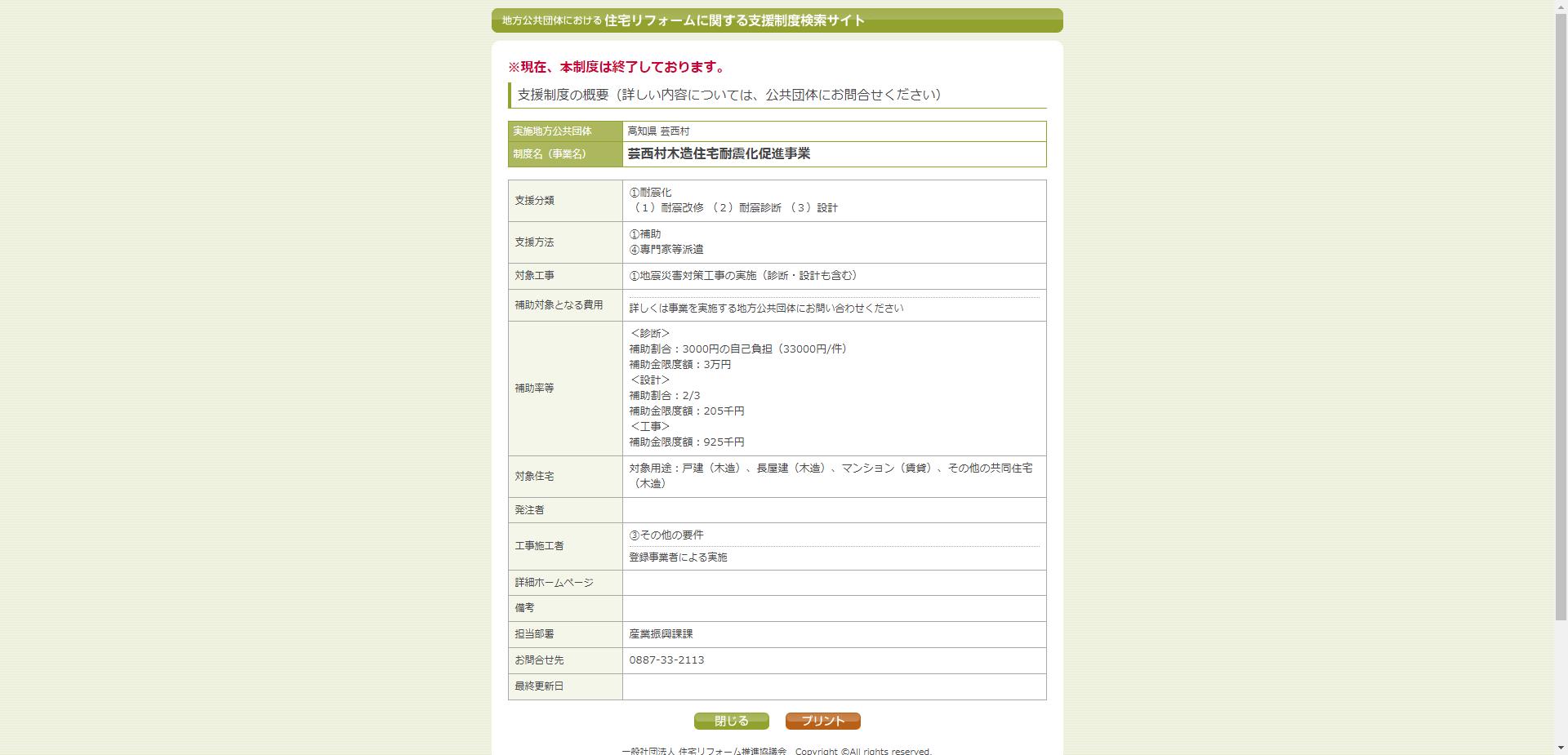
Task: Click the 対象住宅 row label
Action: (534, 476)
